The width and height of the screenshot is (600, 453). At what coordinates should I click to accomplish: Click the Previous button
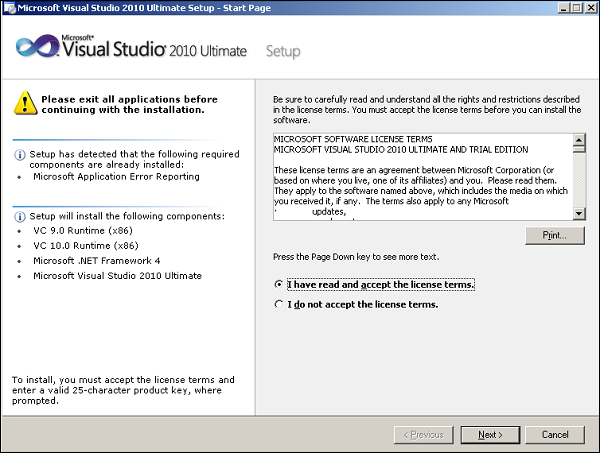tap(424, 435)
